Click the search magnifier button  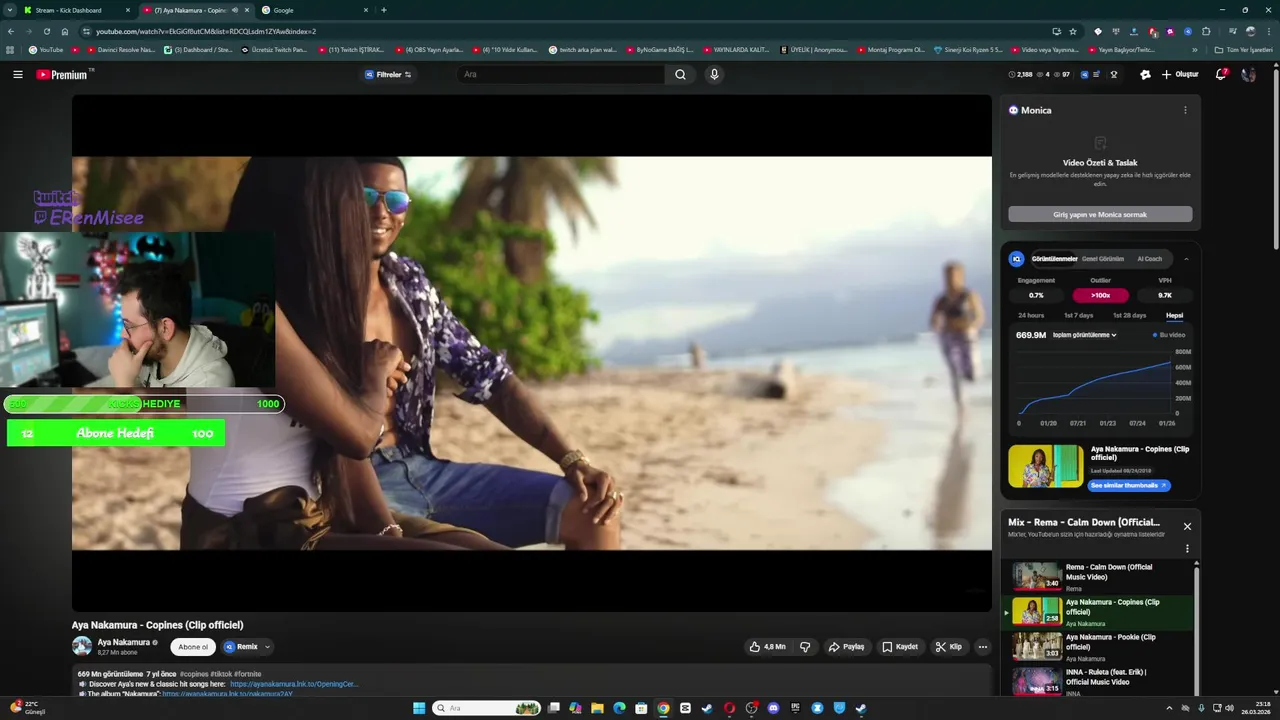(681, 75)
